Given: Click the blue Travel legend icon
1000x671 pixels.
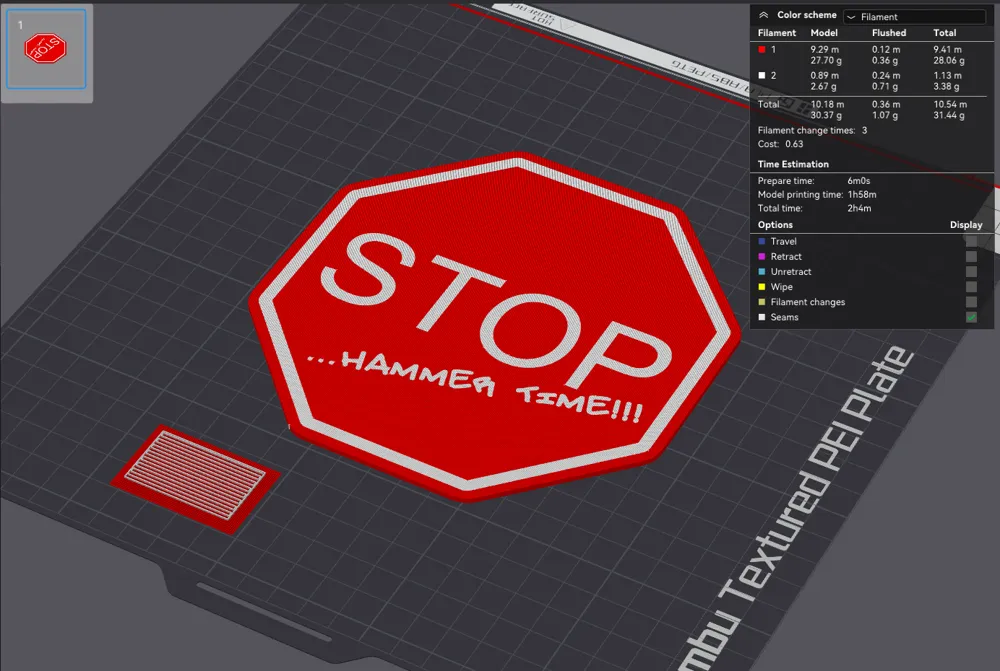Looking at the screenshot, I should [x=761, y=241].
